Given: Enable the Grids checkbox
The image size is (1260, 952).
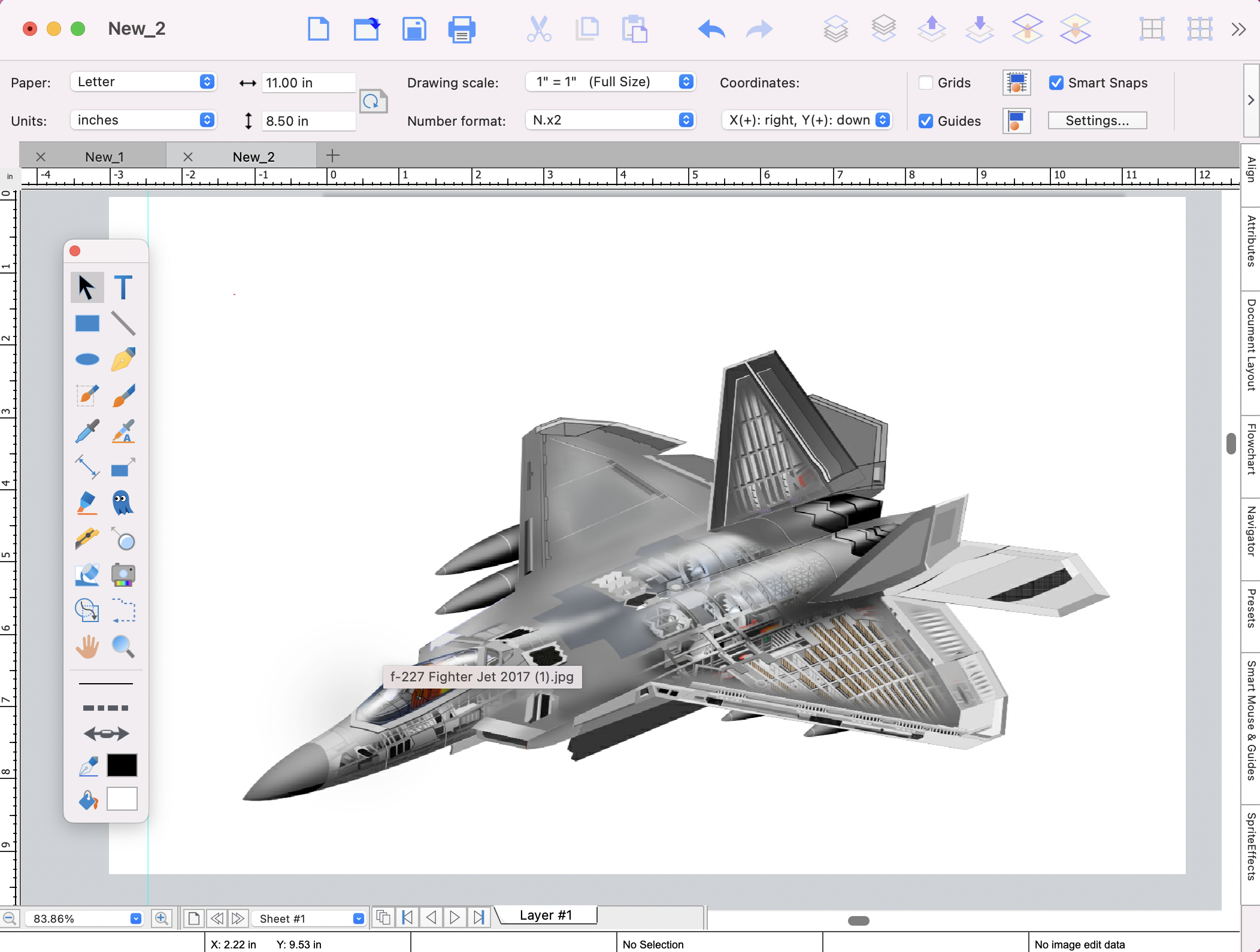Looking at the screenshot, I should point(926,83).
